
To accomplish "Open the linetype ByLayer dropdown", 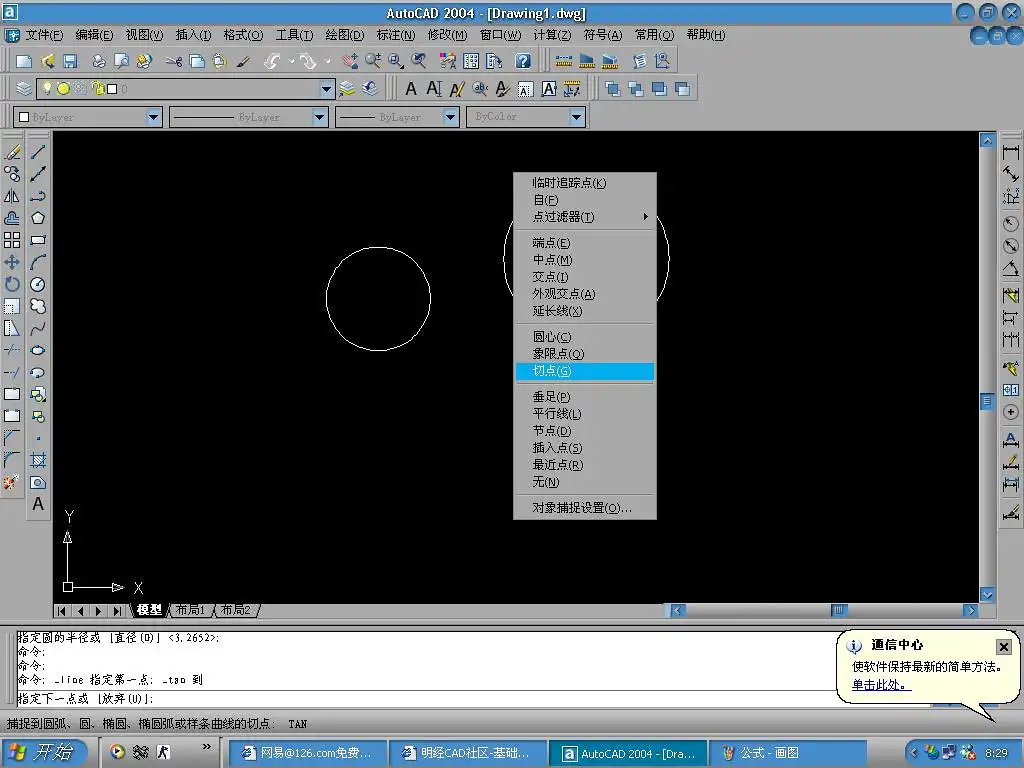I will coord(319,117).
